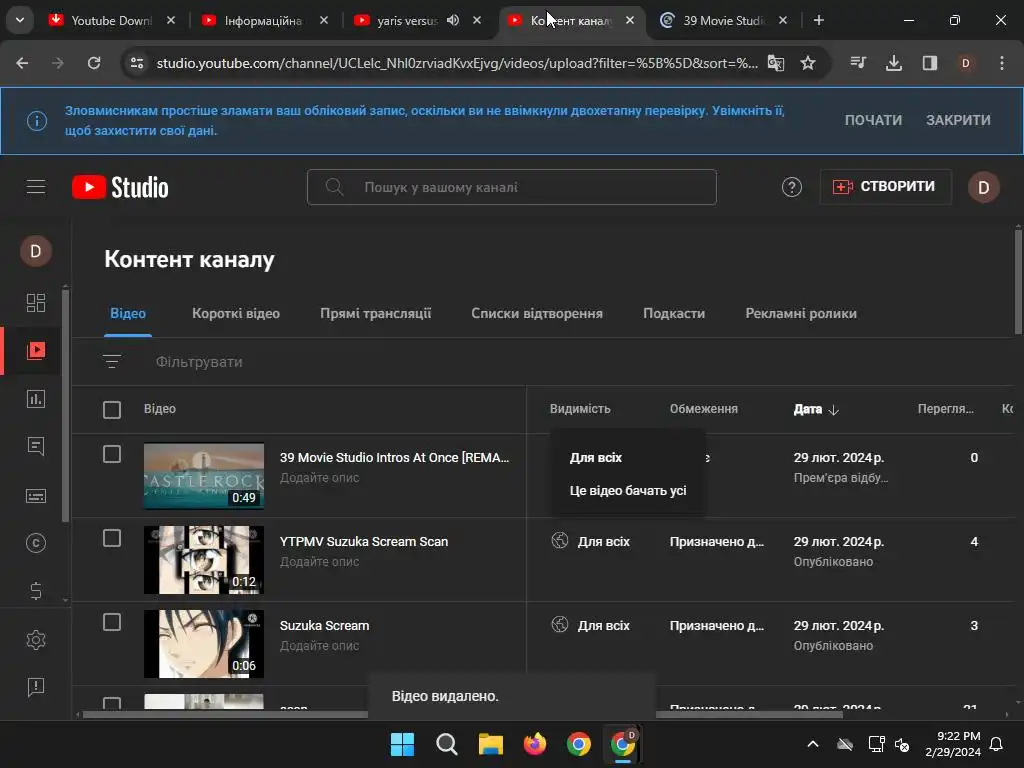Click the YTPMV Suzuka Scream Scan thumbnail
Viewport: 1024px width, 768px height.
click(x=204, y=560)
